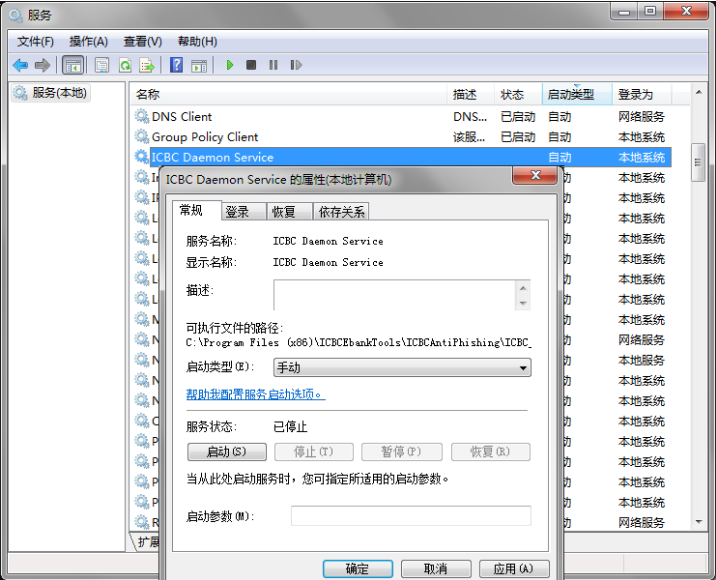Open the 启动类型 dropdown
716x580 pixels.
(x=402, y=368)
